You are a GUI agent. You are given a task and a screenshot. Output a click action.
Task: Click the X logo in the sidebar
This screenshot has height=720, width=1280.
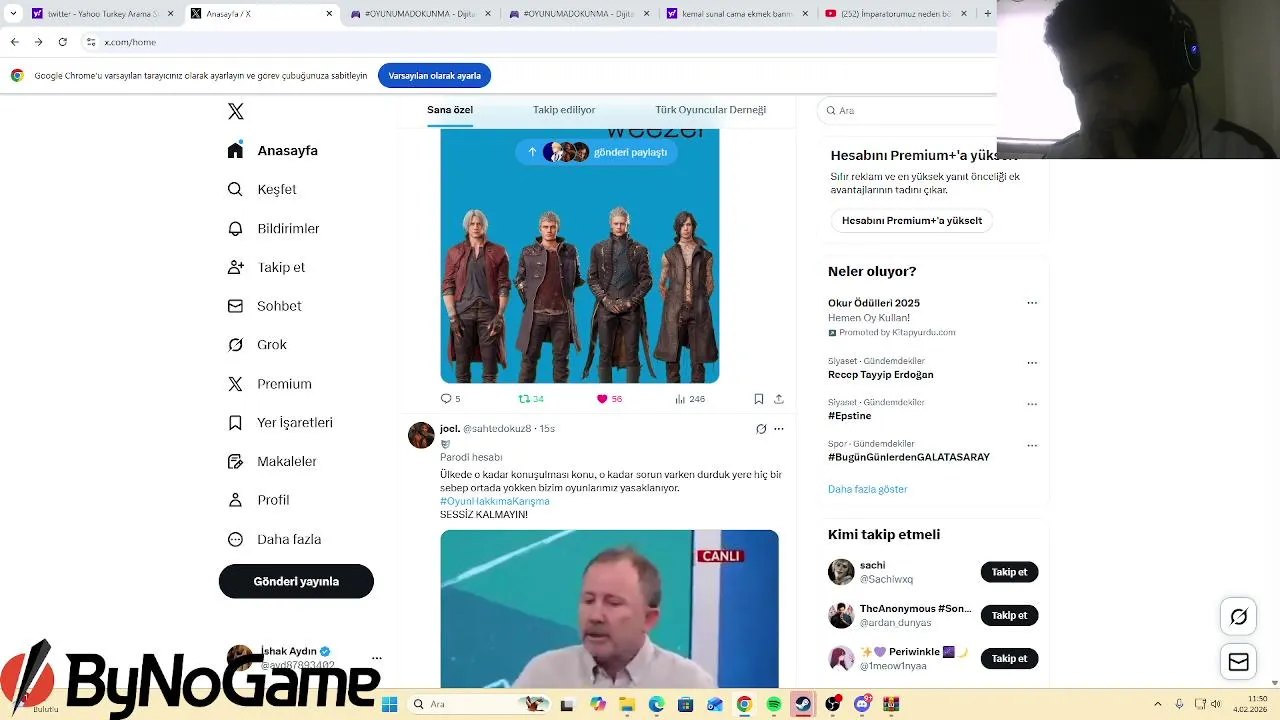[236, 111]
